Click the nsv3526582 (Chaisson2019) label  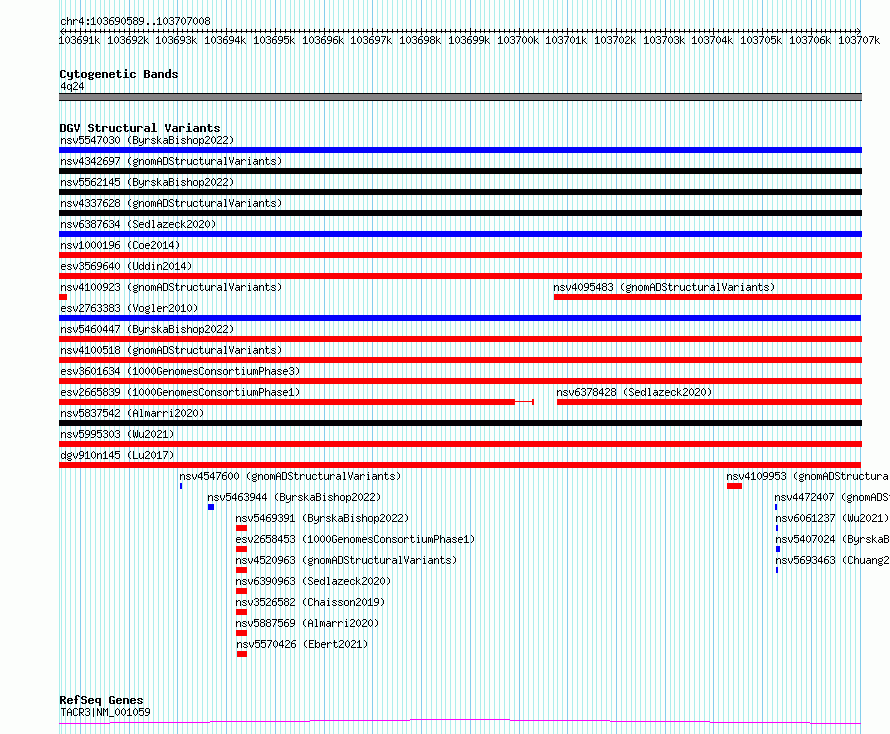coord(310,602)
